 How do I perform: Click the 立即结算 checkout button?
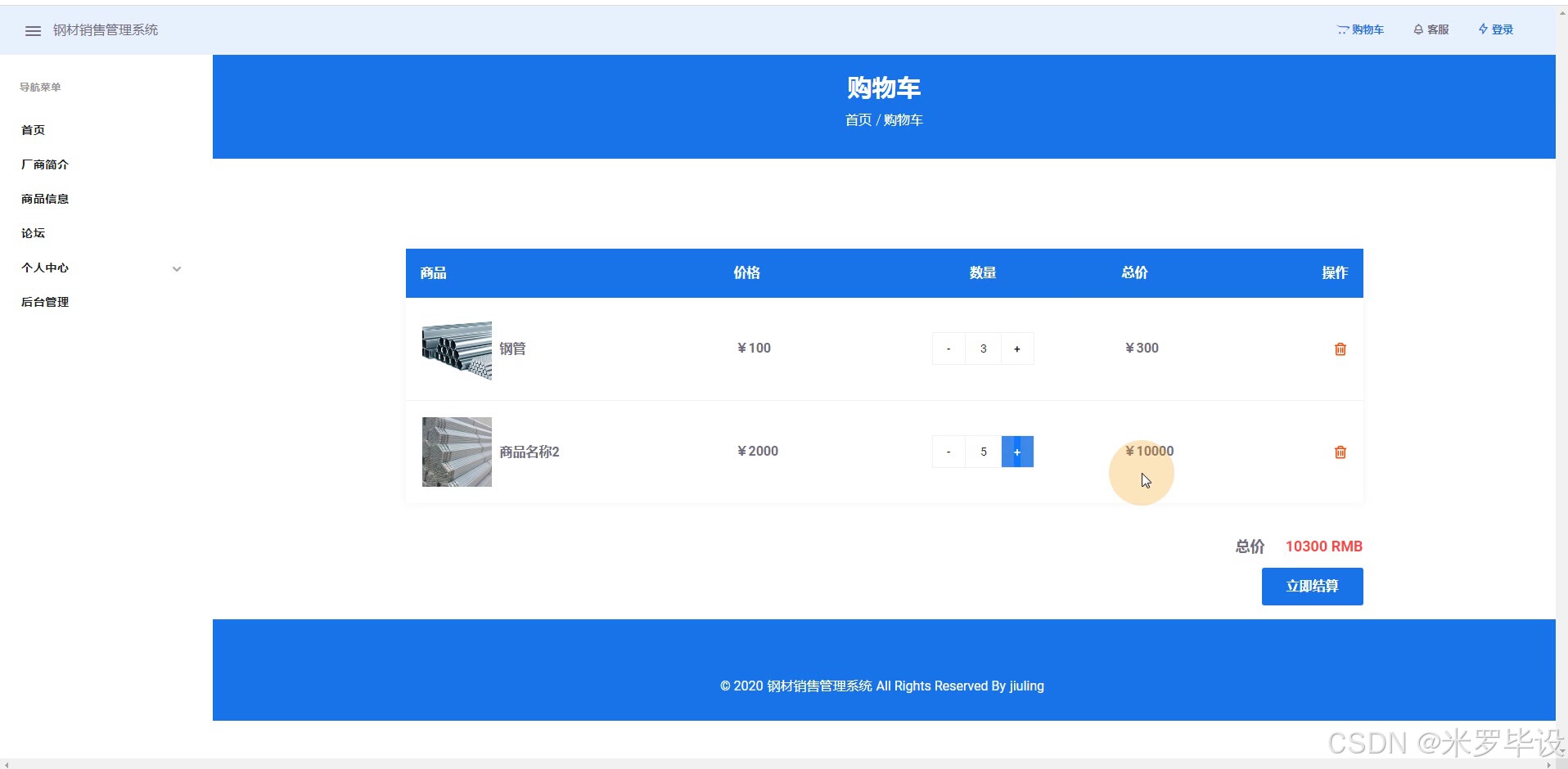[x=1312, y=586]
